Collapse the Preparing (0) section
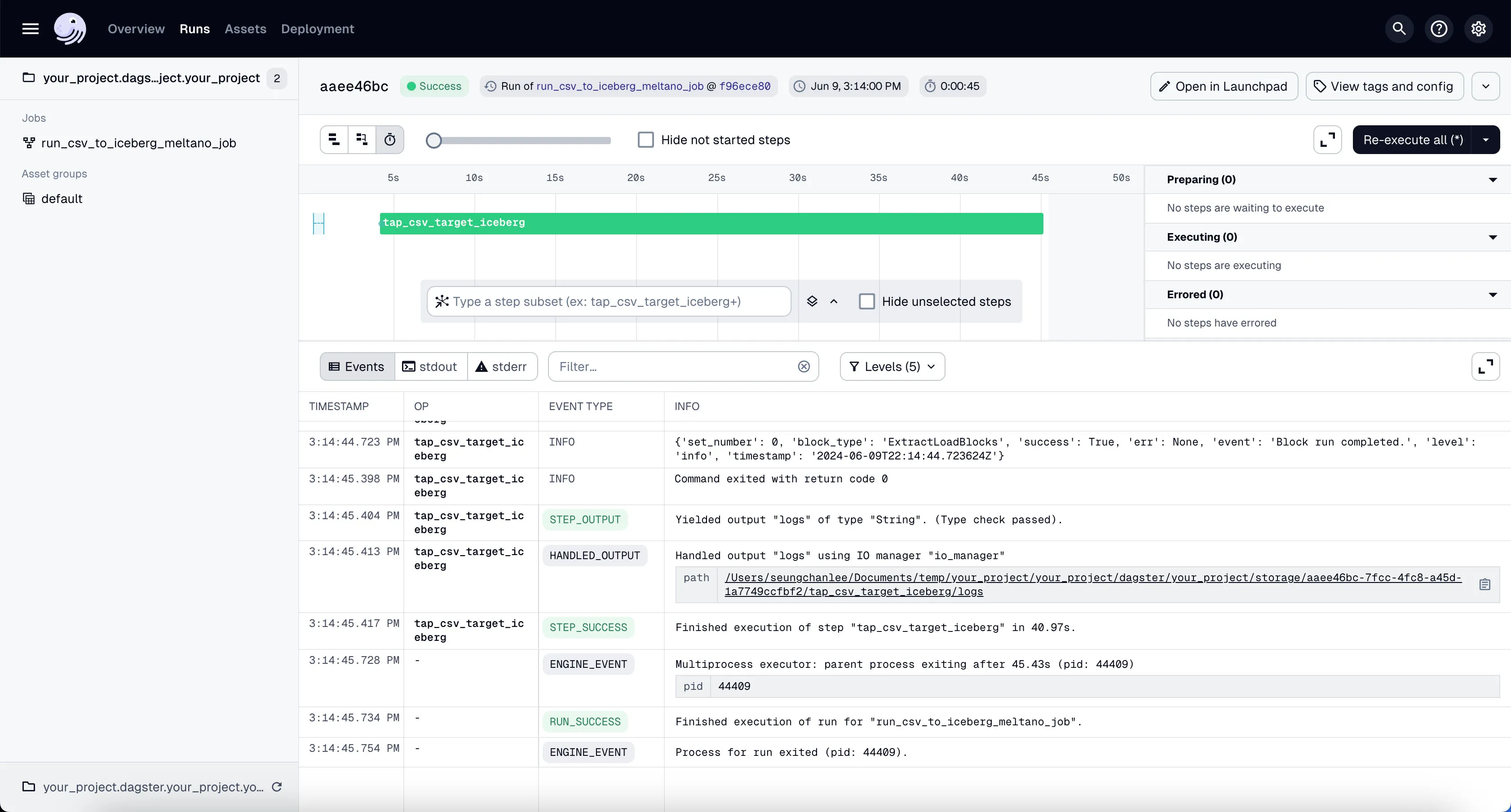 (x=1493, y=180)
